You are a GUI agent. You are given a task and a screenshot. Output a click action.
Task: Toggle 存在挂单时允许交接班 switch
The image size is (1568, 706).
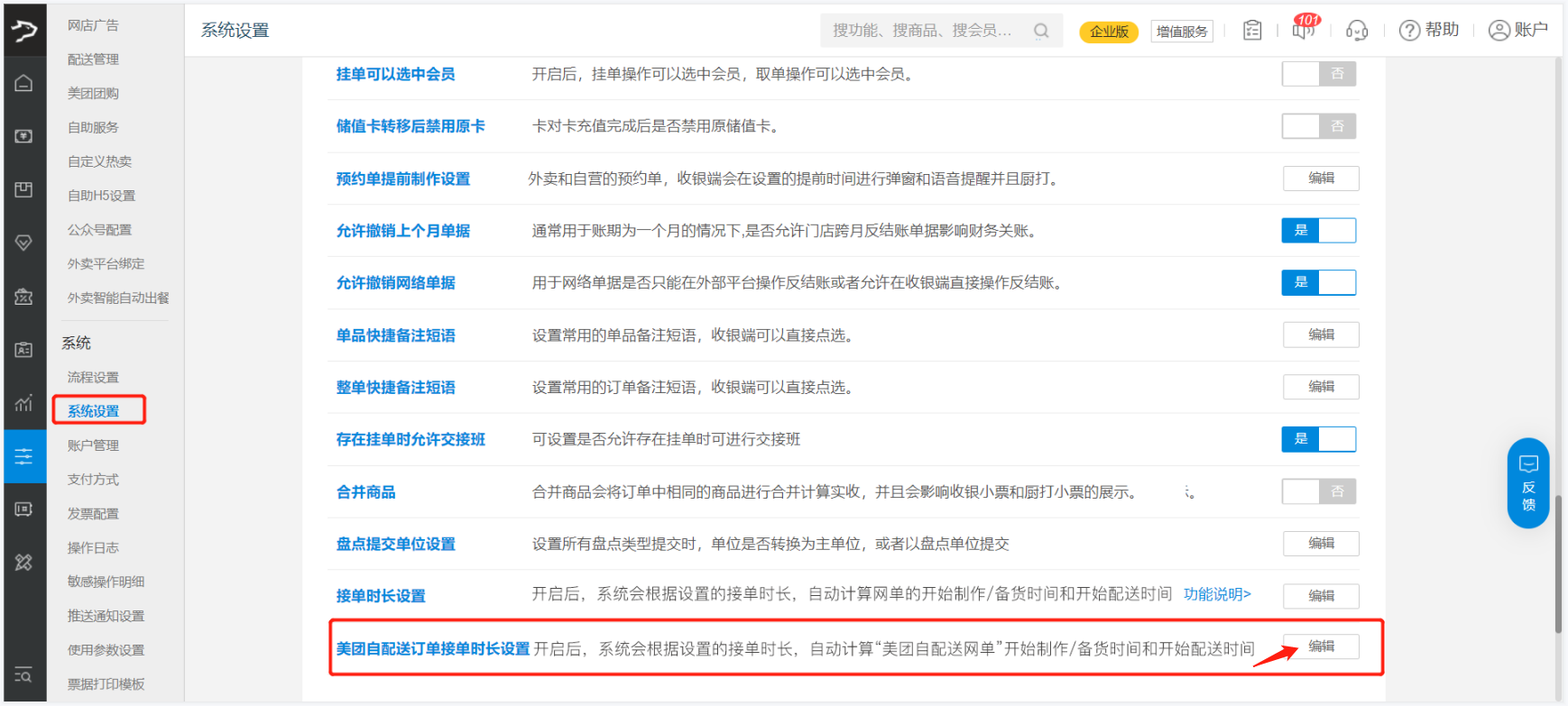tap(1319, 439)
